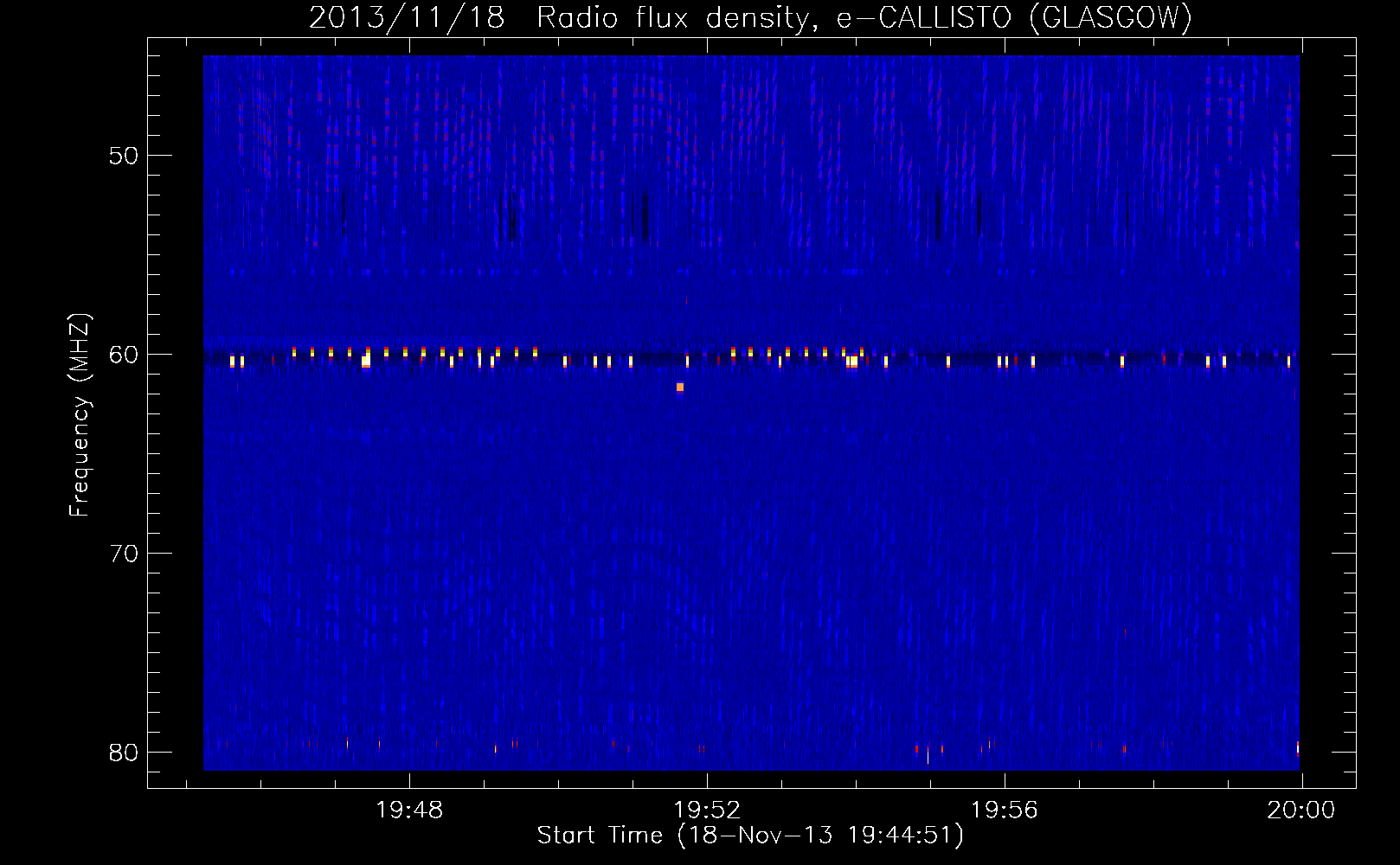Click the '19:56' time tick label
The width and height of the screenshot is (1400, 865).
point(1005,811)
